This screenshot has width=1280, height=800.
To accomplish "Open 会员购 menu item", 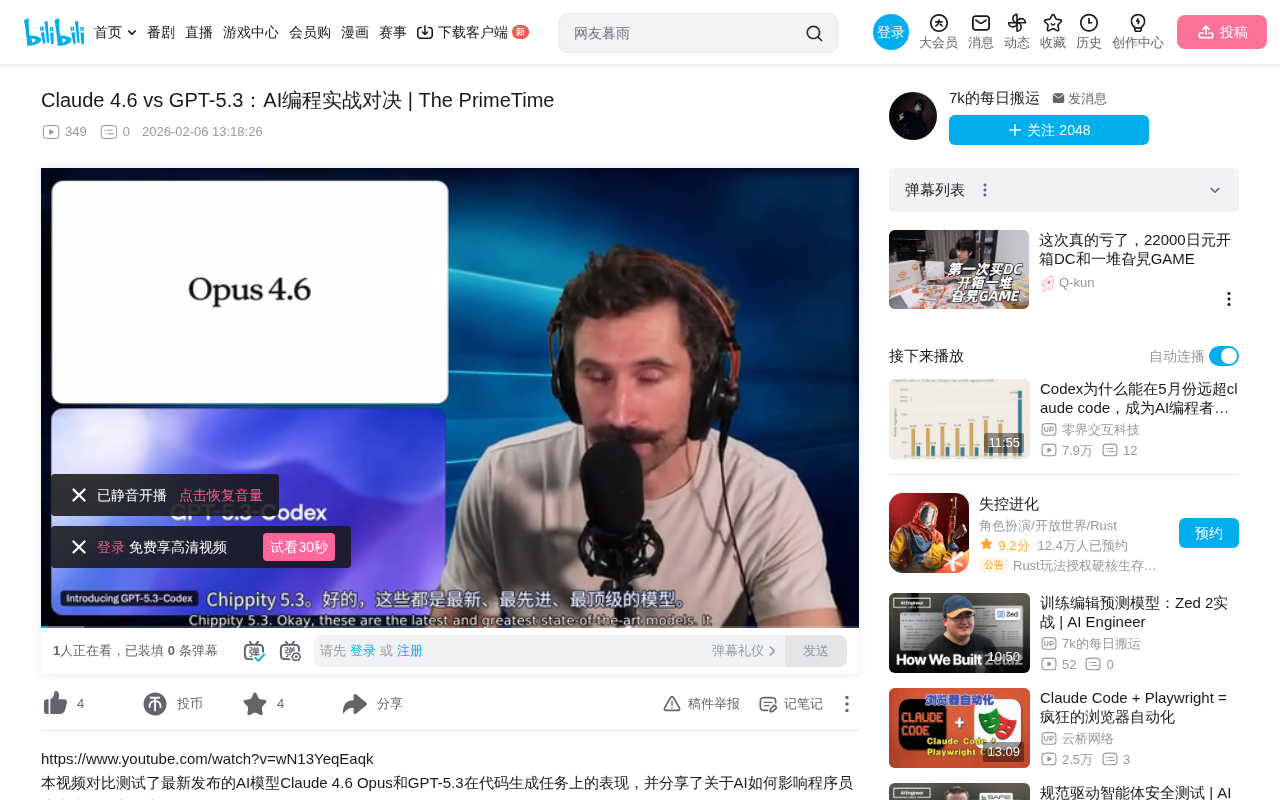I will click(x=310, y=32).
